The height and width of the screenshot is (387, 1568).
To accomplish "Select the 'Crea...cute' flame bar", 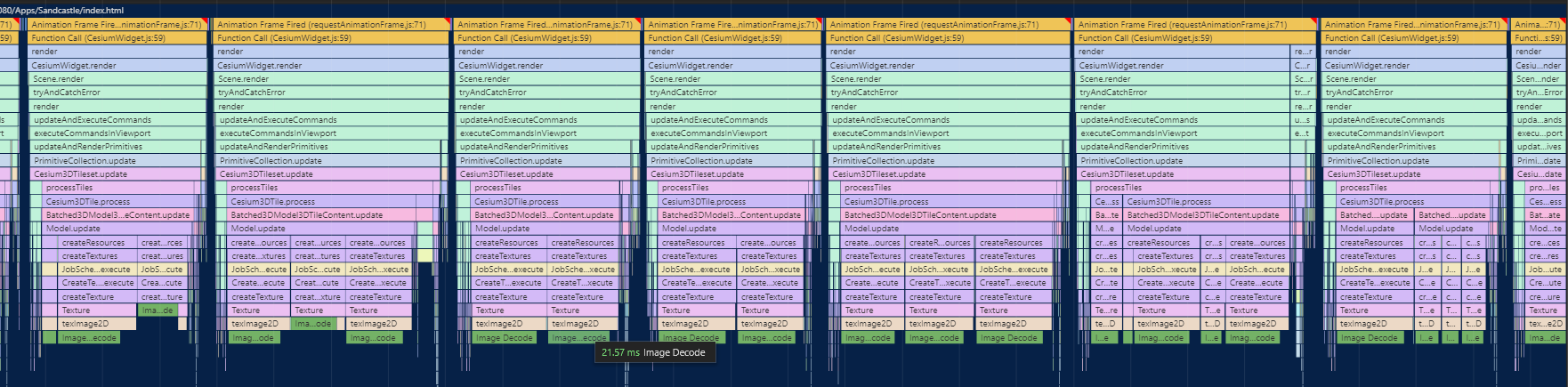I will coord(162,283).
